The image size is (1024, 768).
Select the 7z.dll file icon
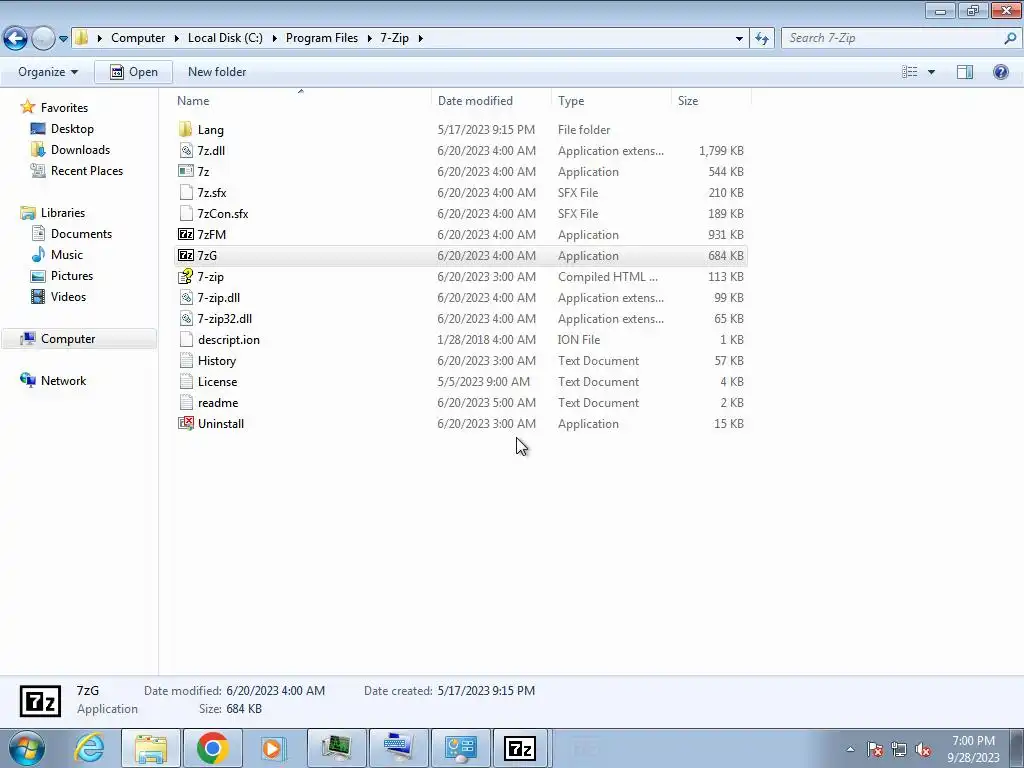point(186,150)
